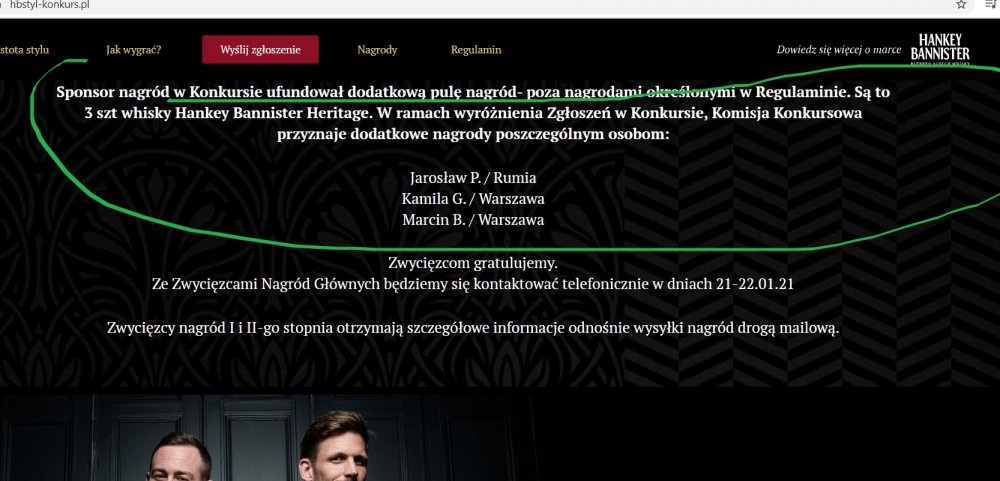Click the Hankey Bannister logo
Viewport: 1000px width, 481px height.
[940, 49]
